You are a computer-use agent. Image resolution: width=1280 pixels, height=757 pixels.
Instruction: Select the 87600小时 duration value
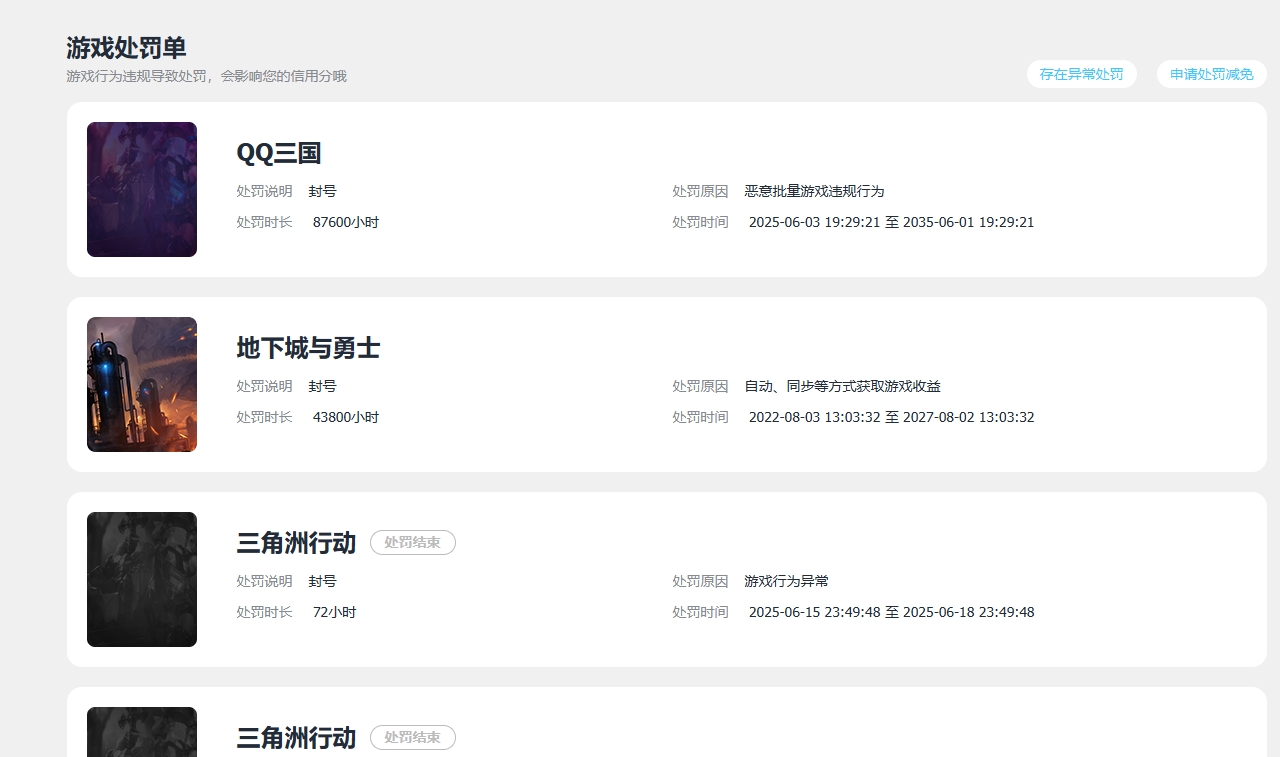(346, 222)
